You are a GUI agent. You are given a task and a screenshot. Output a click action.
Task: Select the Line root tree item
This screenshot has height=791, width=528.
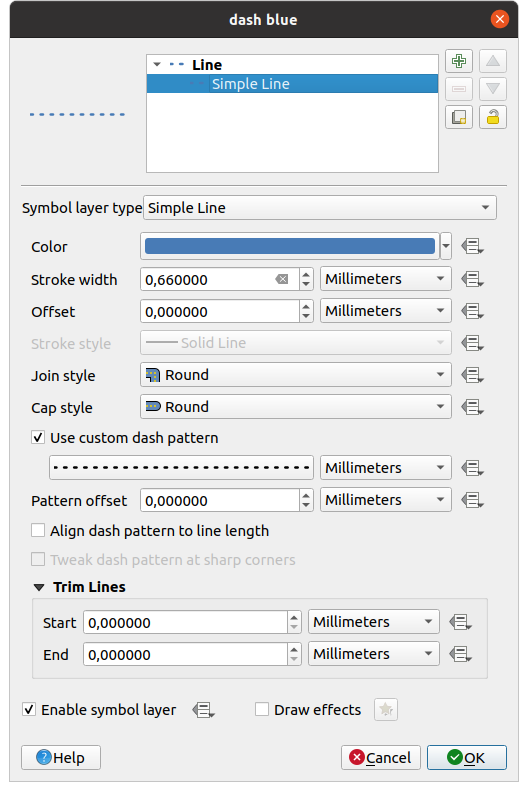207,65
